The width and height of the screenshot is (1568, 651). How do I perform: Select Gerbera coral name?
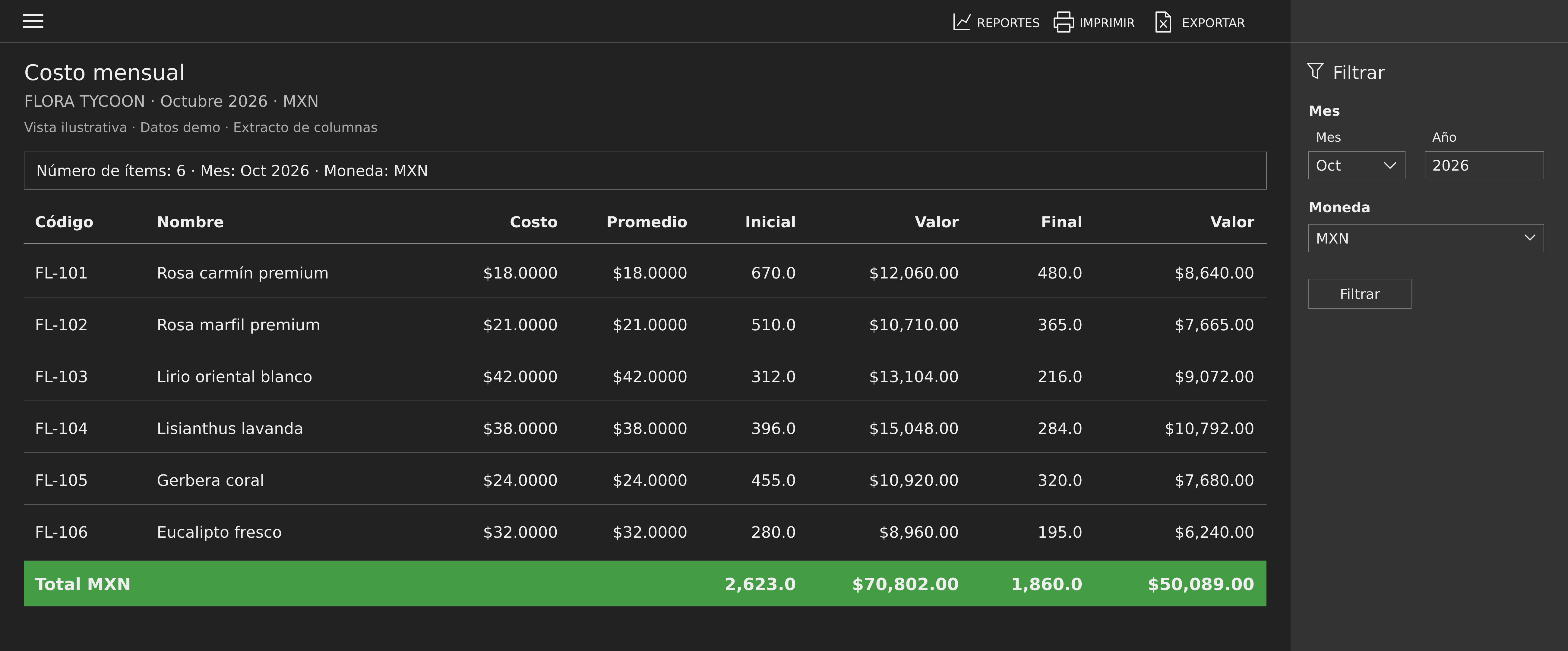210,480
